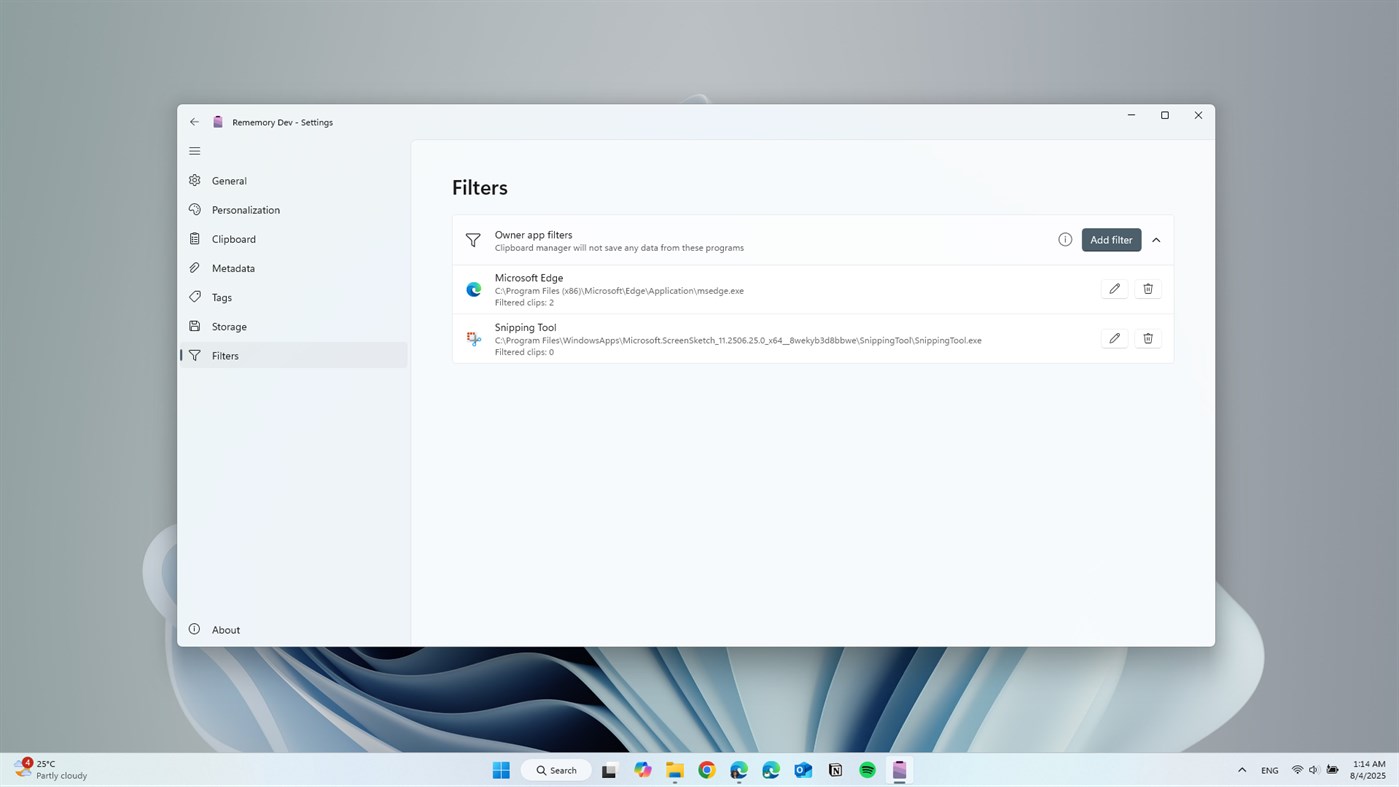Edit the Microsoft Edge filter with the pencil icon
The width and height of the screenshot is (1399, 787).
click(1113, 288)
